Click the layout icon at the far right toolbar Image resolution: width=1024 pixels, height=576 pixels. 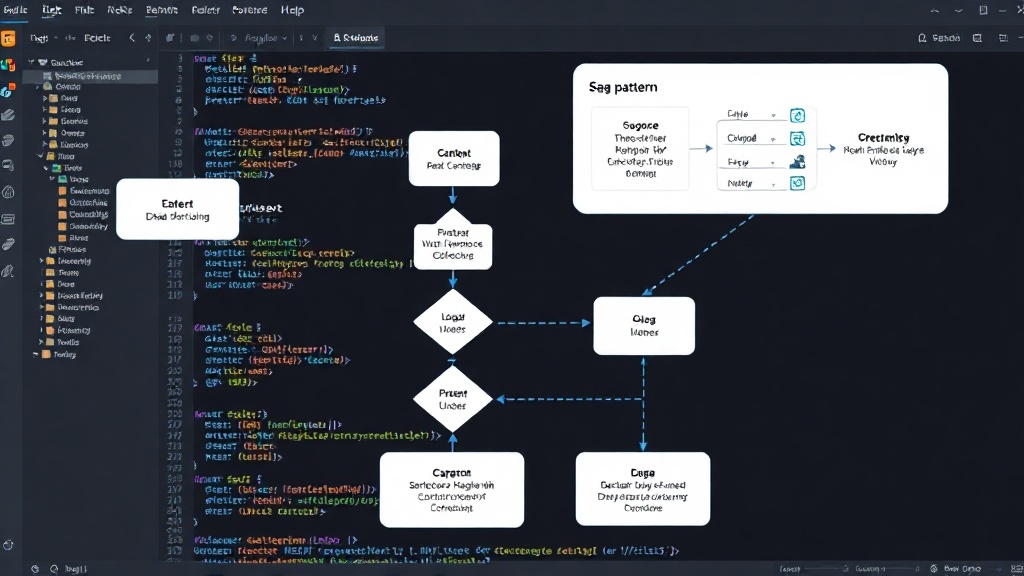(x=1004, y=38)
